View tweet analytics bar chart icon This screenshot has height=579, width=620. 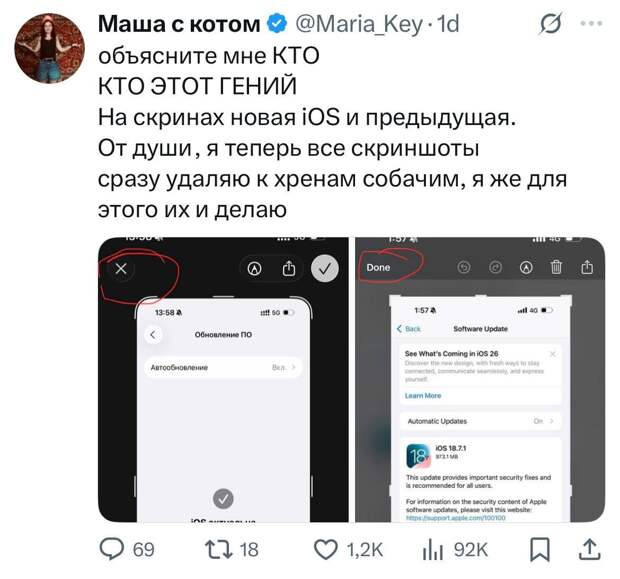[432, 549]
